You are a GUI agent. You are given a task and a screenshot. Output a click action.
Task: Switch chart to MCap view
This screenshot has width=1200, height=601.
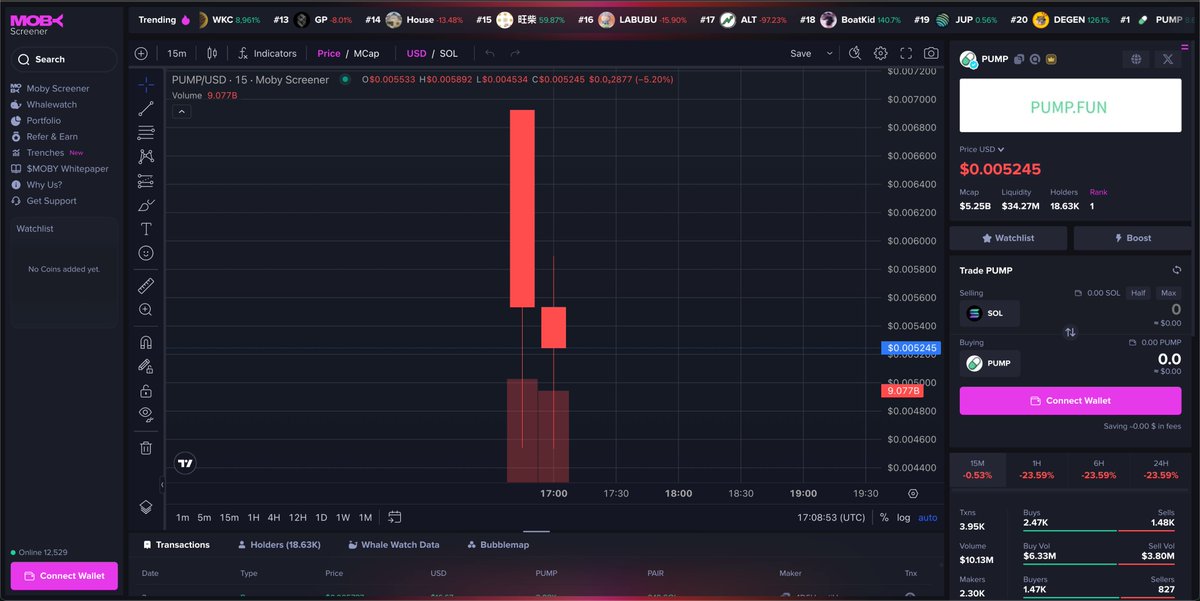[x=366, y=53]
